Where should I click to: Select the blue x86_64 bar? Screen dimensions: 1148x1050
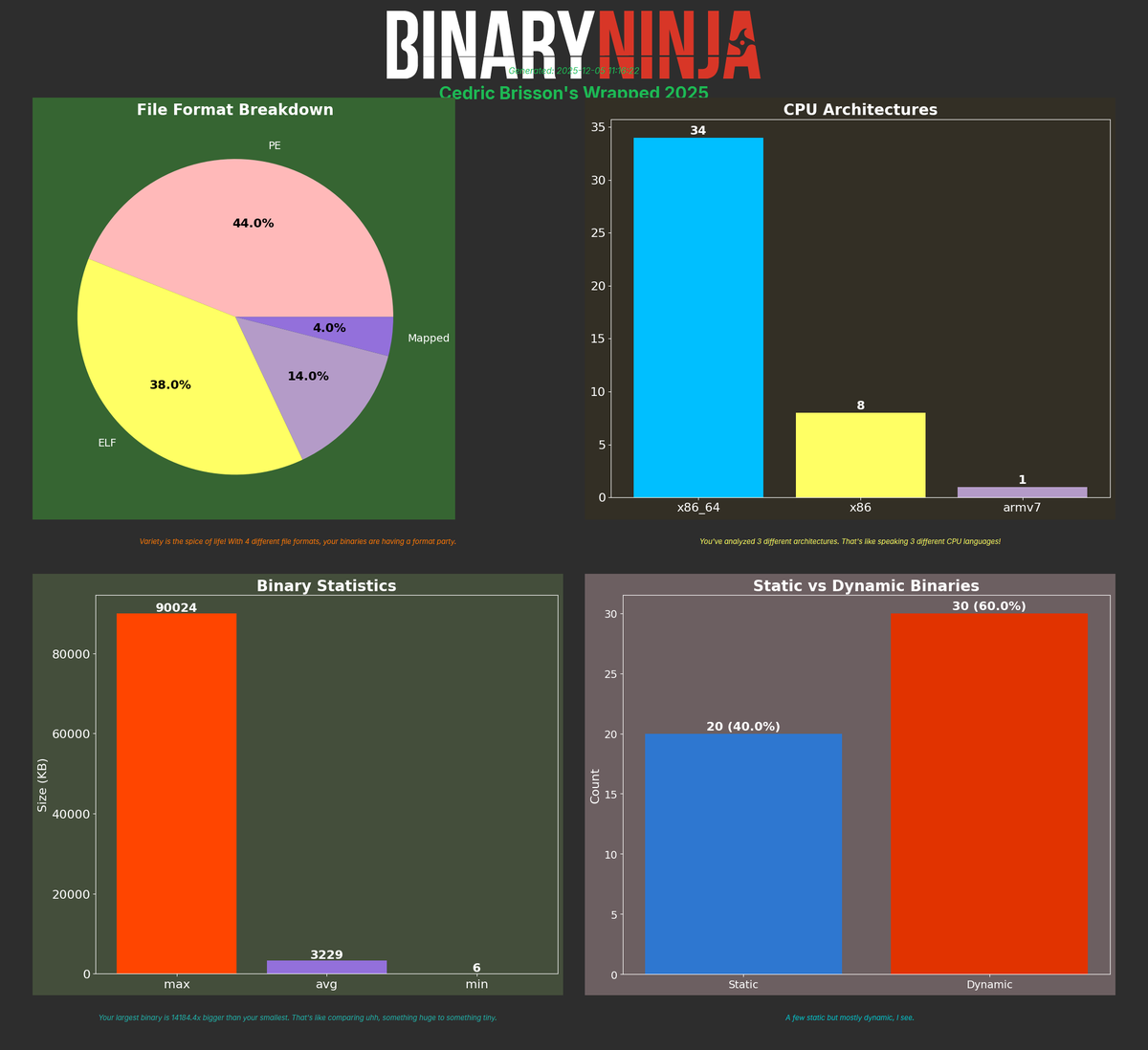click(x=698, y=317)
